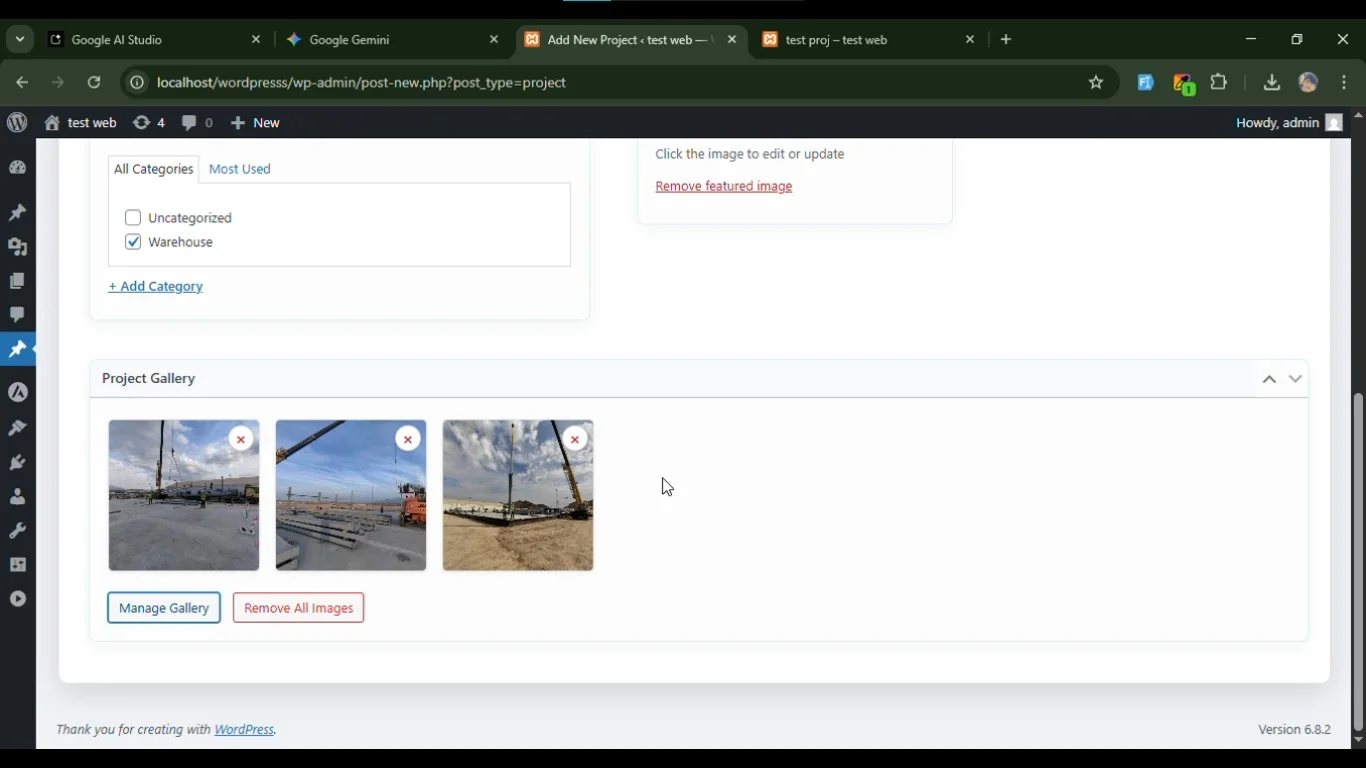The width and height of the screenshot is (1366, 768).
Task: Click the scrollbar down arrow
Action: [x=1358, y=741]
